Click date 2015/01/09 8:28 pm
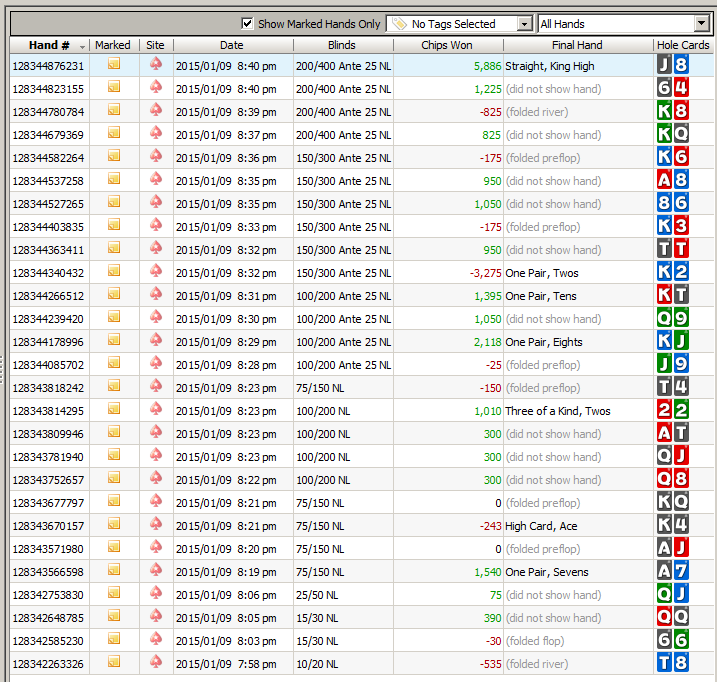Viewport: 717px width, 682px height. (x=226, y=365)
